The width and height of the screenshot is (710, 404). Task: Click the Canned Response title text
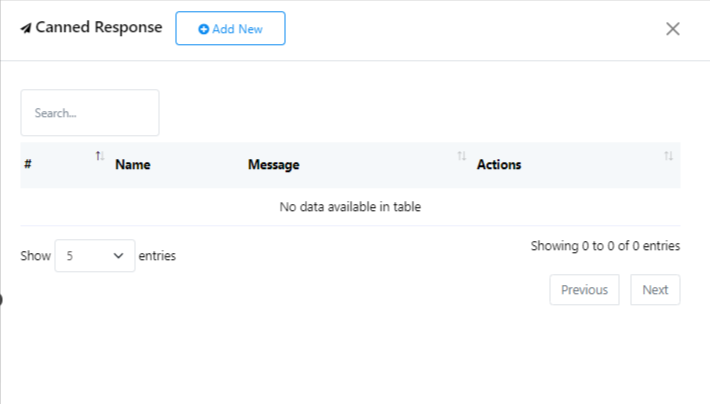[98, 28]
